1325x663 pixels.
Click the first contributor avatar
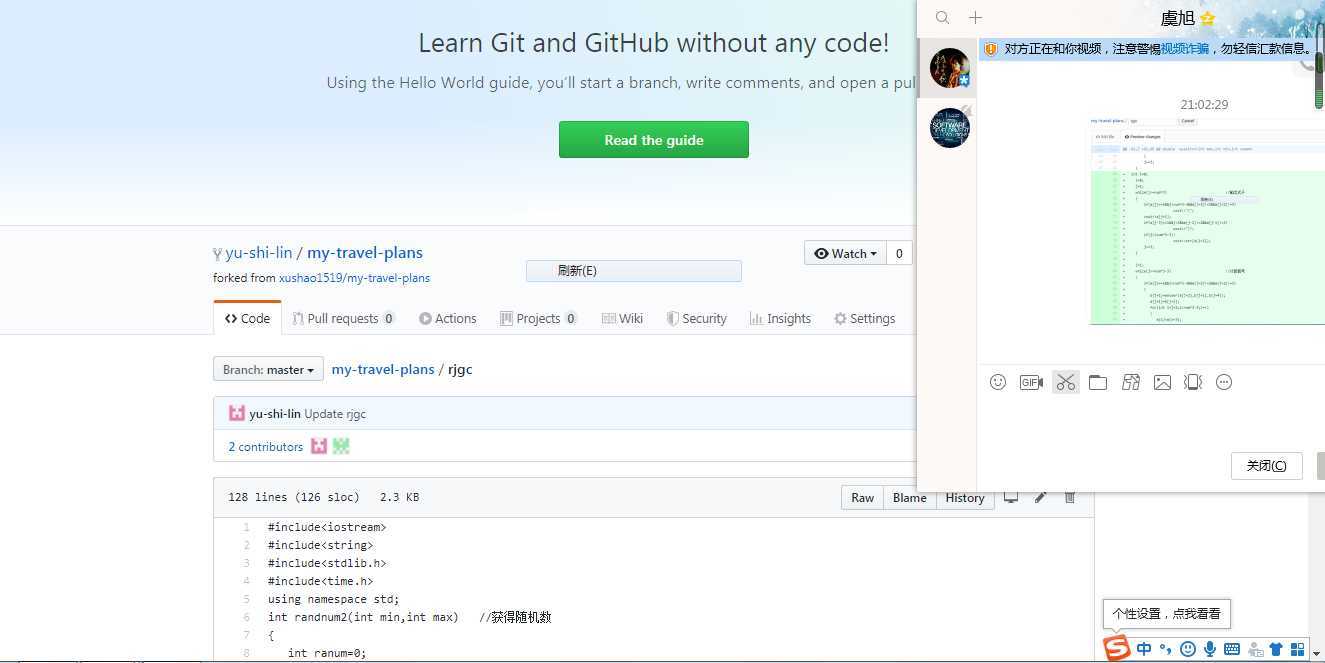[x=319, y=446]
